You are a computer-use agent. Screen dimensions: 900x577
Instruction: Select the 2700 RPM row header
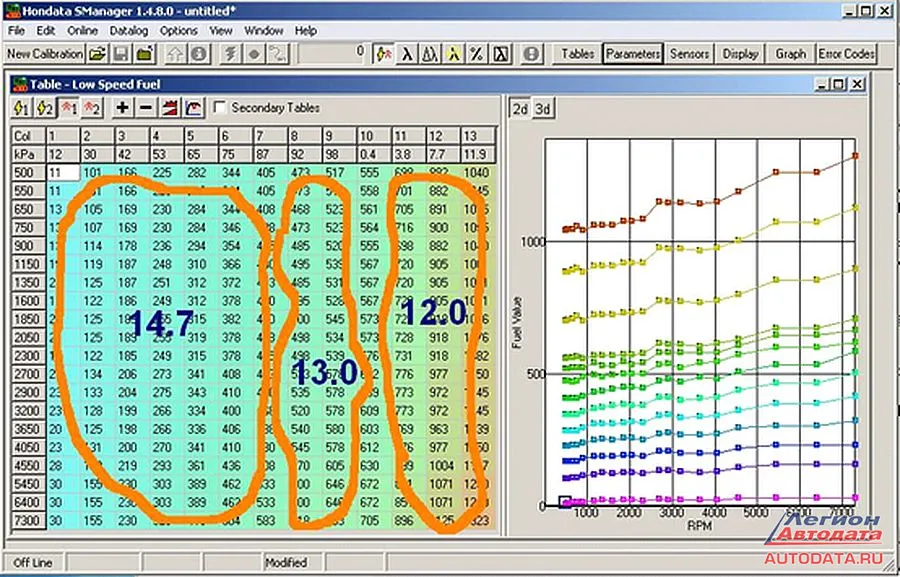click(29, 374)
